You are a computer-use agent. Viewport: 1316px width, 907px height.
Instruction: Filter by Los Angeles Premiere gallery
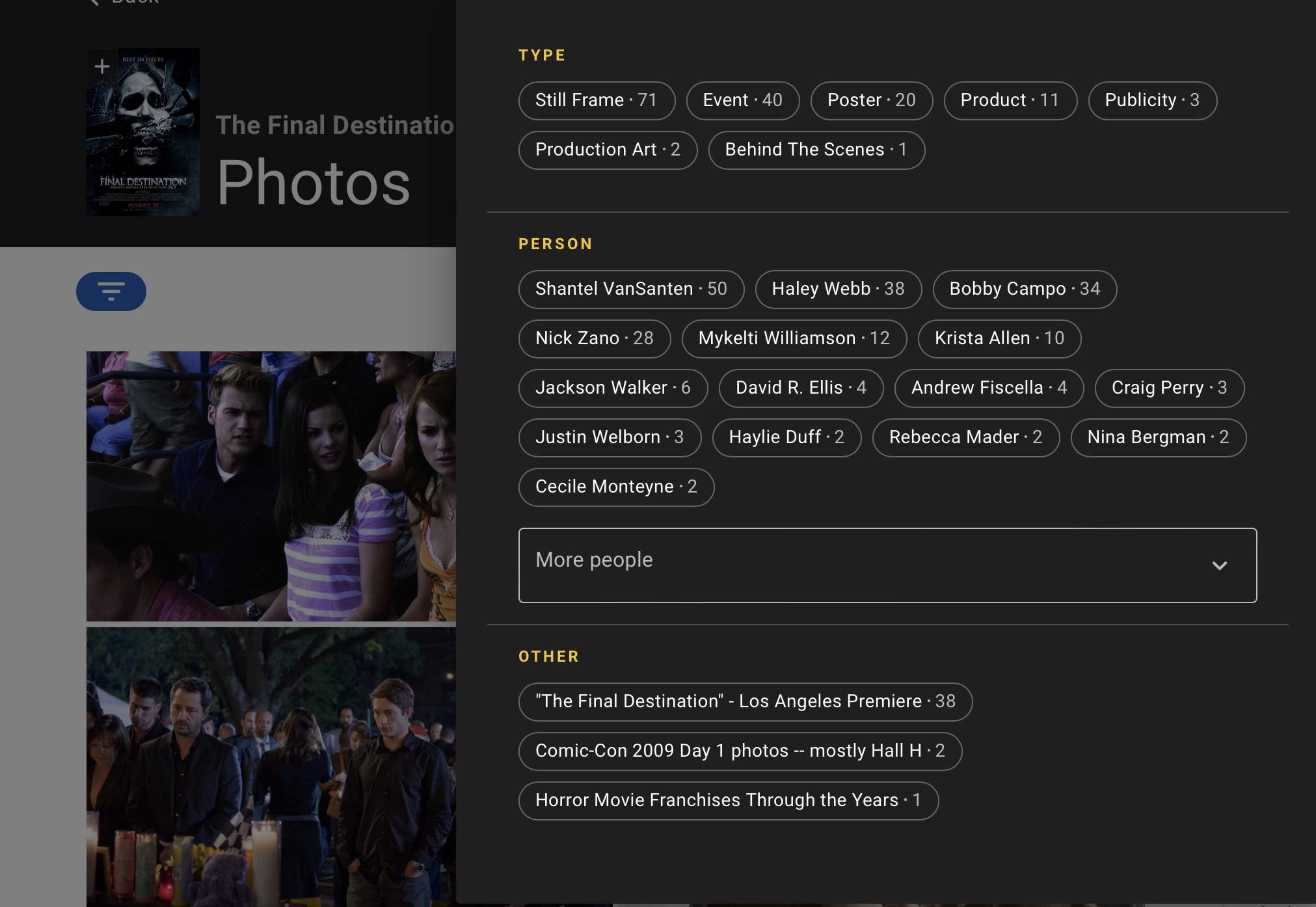[x=745, y=701]
